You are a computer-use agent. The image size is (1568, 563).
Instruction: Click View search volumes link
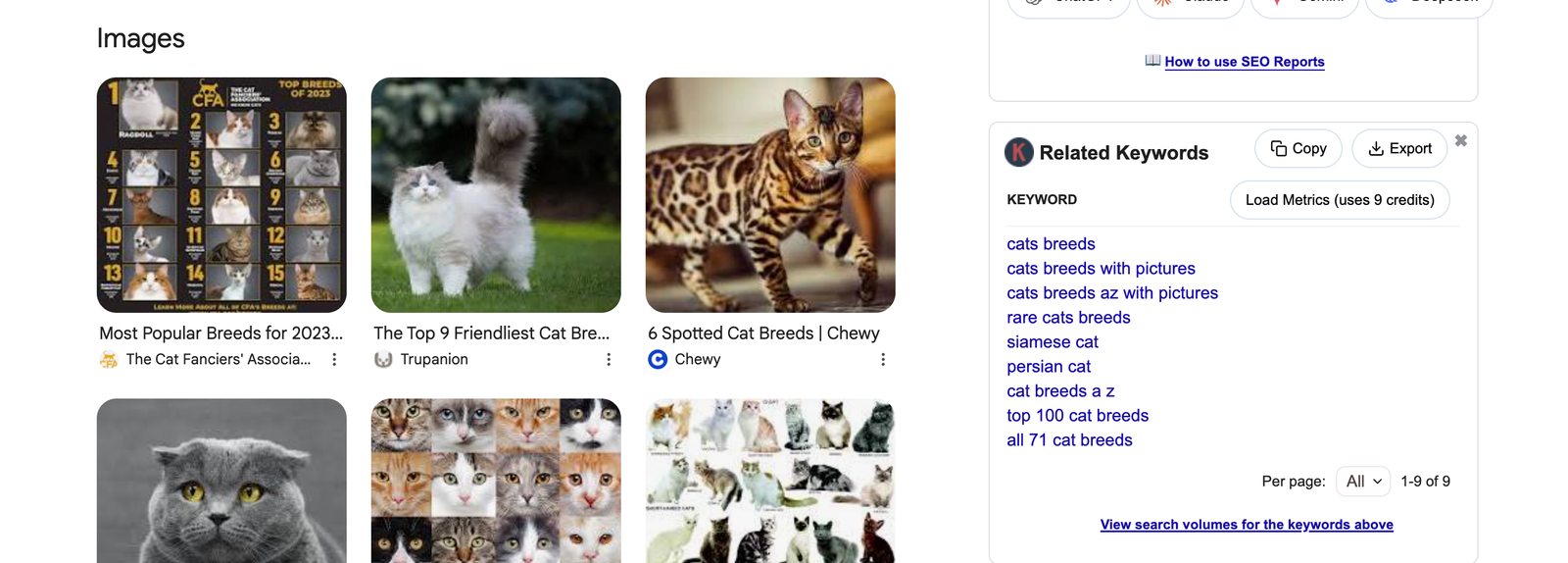[x=1246, y=525]
